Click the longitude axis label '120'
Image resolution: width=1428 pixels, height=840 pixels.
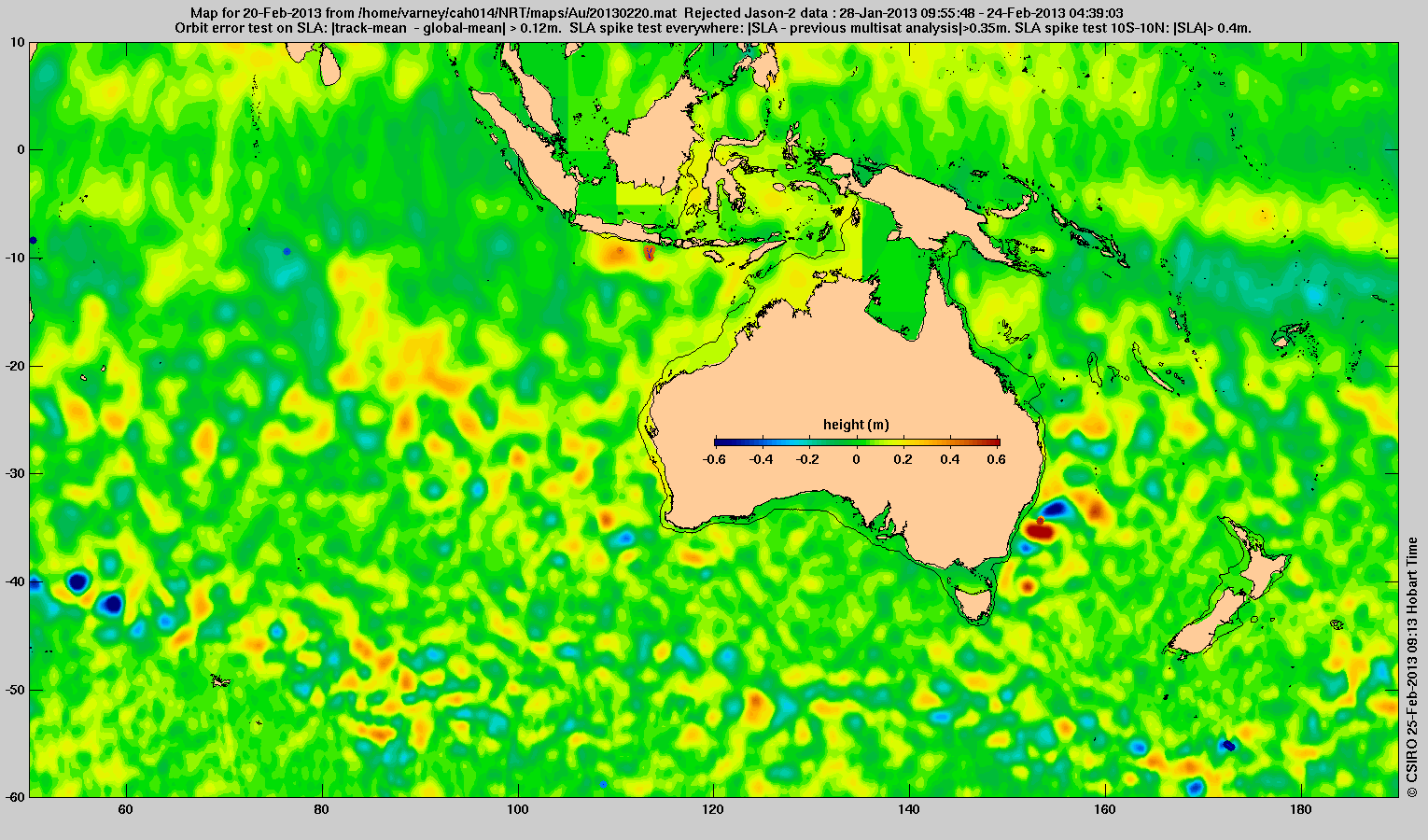click(713, 809)
